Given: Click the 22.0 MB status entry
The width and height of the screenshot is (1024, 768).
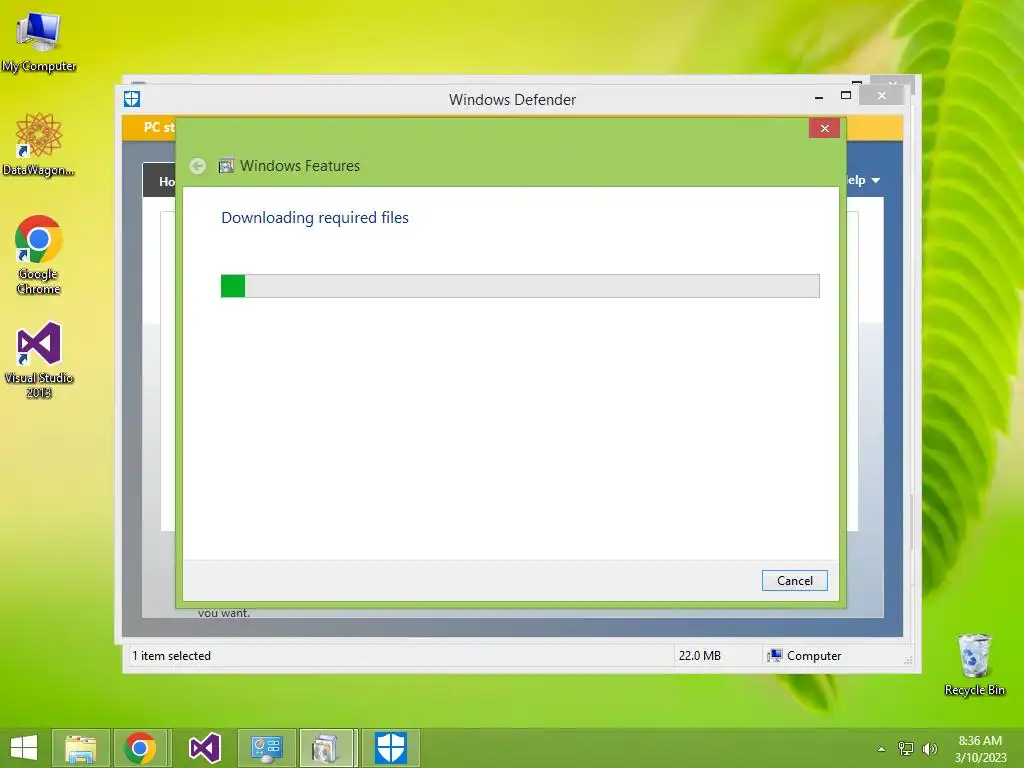Looking at the screenshot, I should click(699, 656).
